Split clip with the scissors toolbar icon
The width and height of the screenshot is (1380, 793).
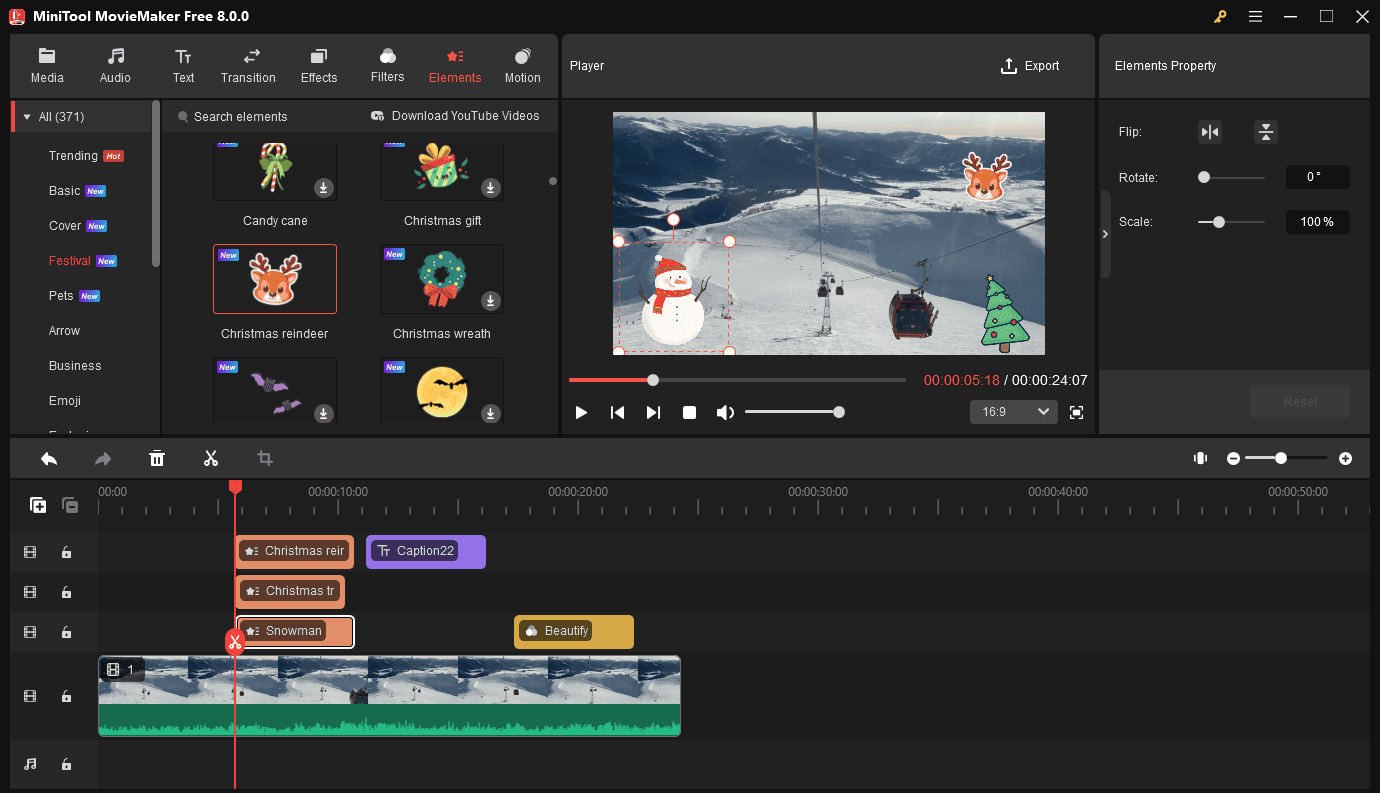[x=211, y=458]
